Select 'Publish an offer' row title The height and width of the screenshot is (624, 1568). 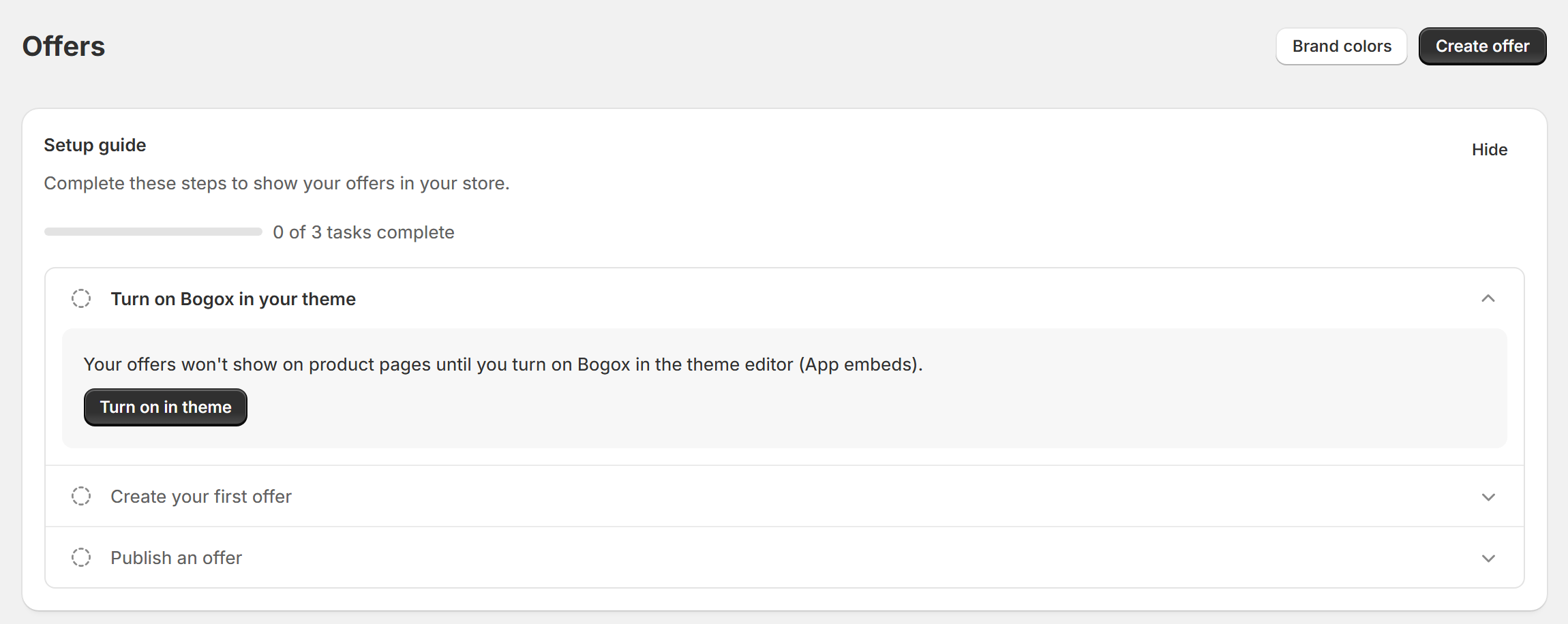tap(177, 558)
